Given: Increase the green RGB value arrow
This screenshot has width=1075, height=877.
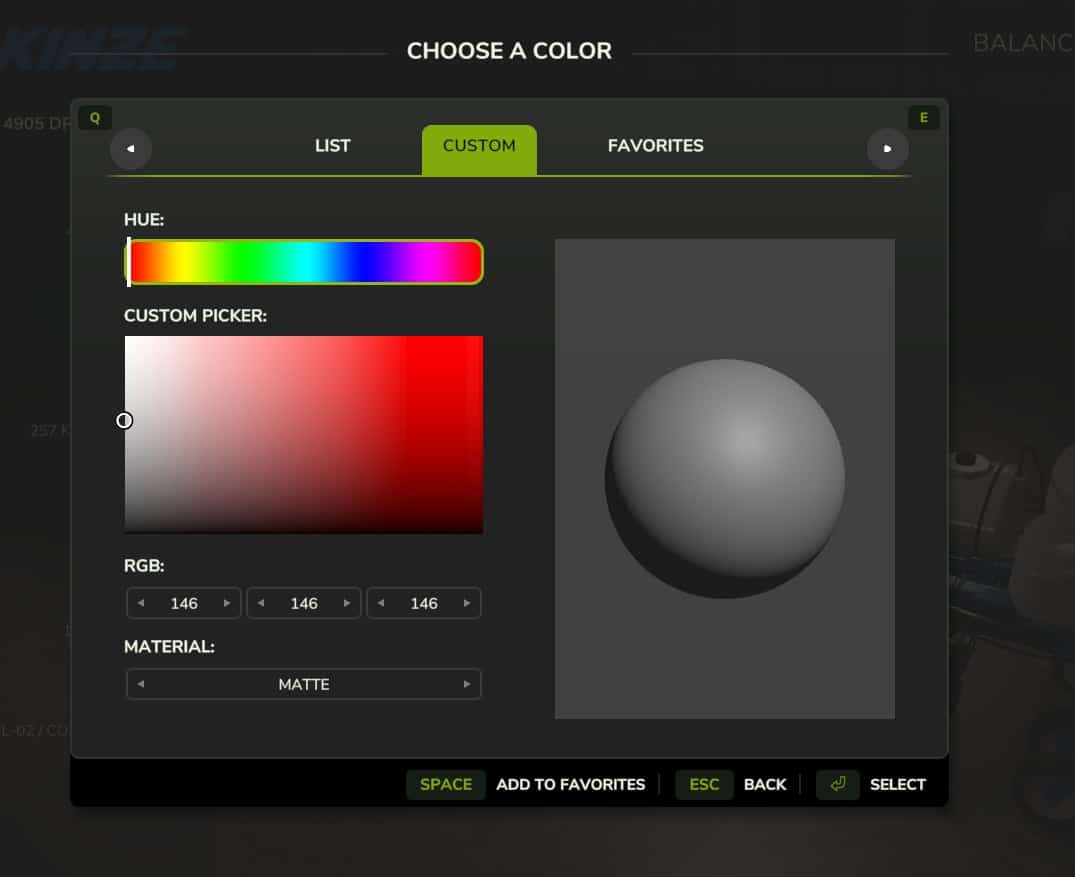Looking at the screenshot, I should [347, 603].
